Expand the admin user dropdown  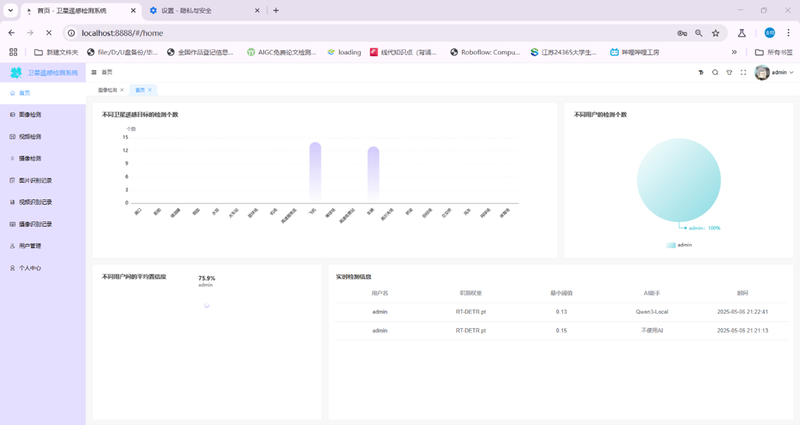pos(776,73)
